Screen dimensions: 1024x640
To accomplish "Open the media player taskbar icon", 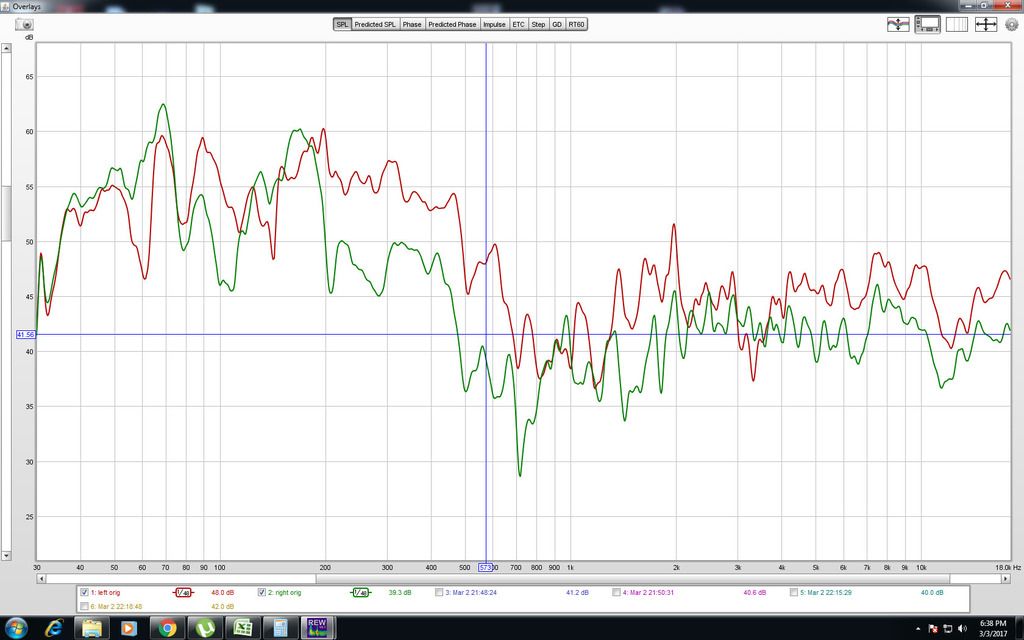I will [x=129, y=628].
